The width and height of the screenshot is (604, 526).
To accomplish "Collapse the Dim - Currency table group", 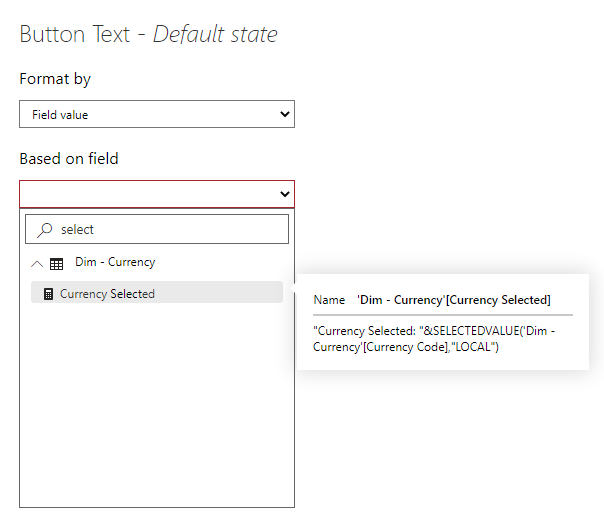I will tap(37, 264).
